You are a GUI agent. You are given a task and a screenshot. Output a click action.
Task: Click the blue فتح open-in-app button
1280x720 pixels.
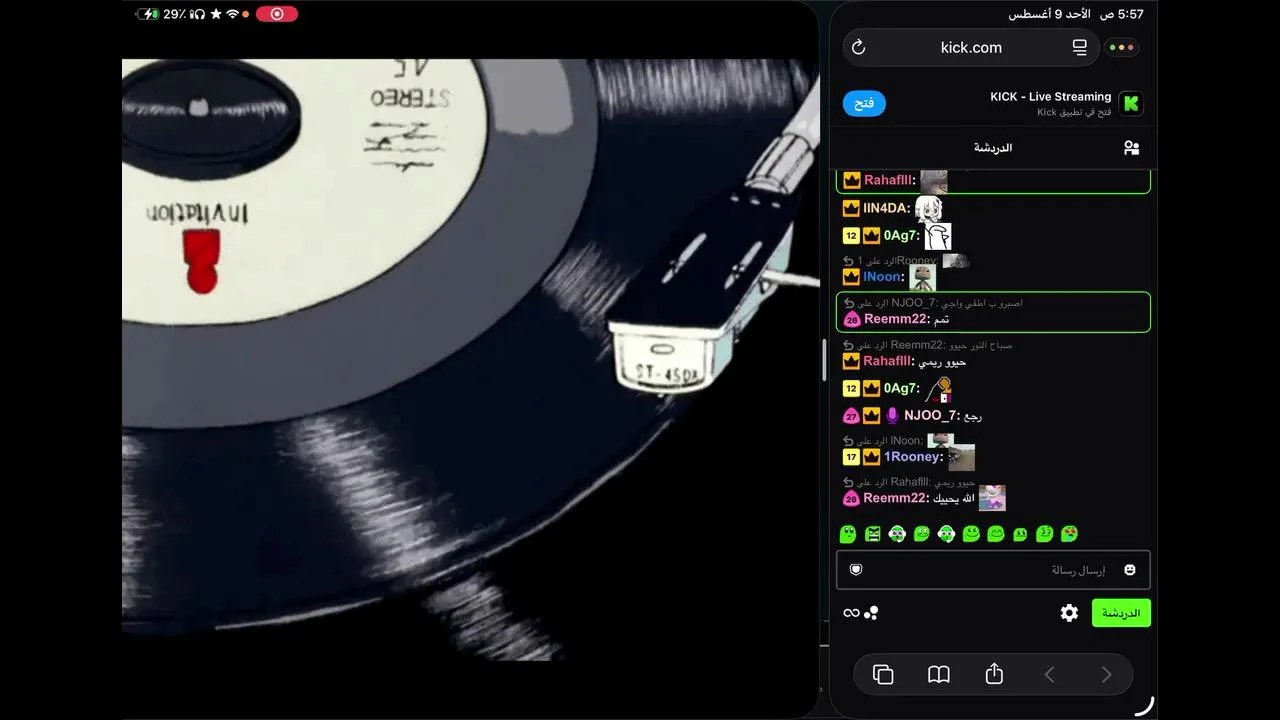pos(864,103)
